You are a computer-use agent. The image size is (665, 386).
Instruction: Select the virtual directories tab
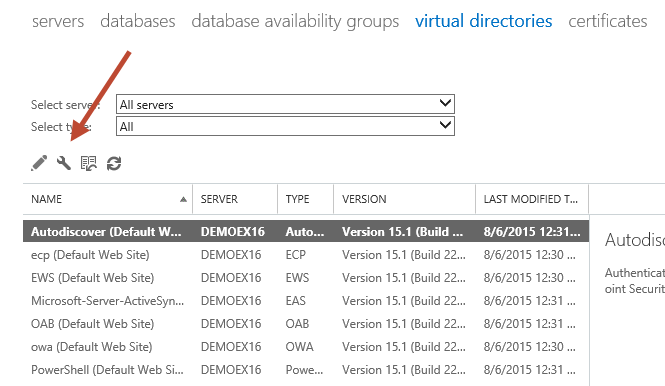point(483,21)
